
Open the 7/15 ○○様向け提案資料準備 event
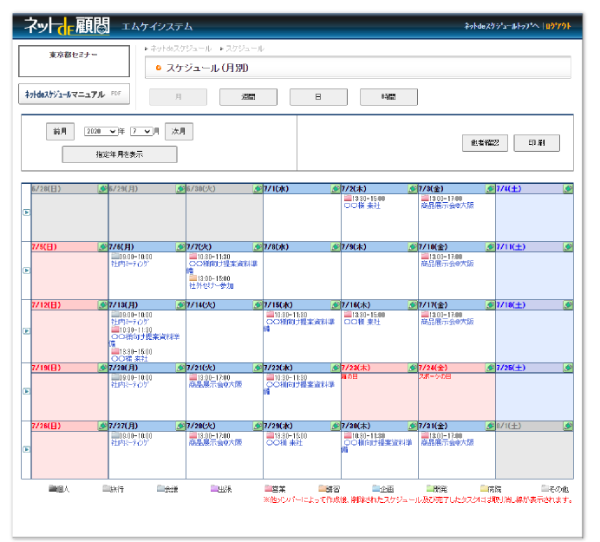pos(299,325)
